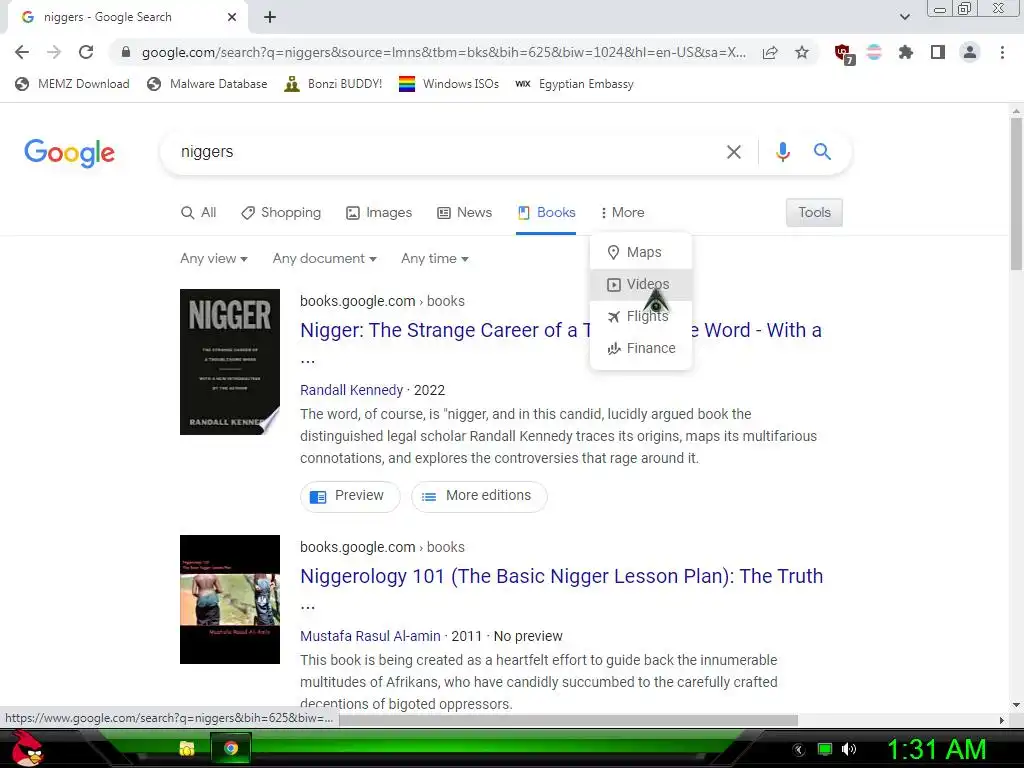Image resolution: width=1024 pixels, height=768 pixels.
Task: Select the Books tab
Action: coord(546,212)
